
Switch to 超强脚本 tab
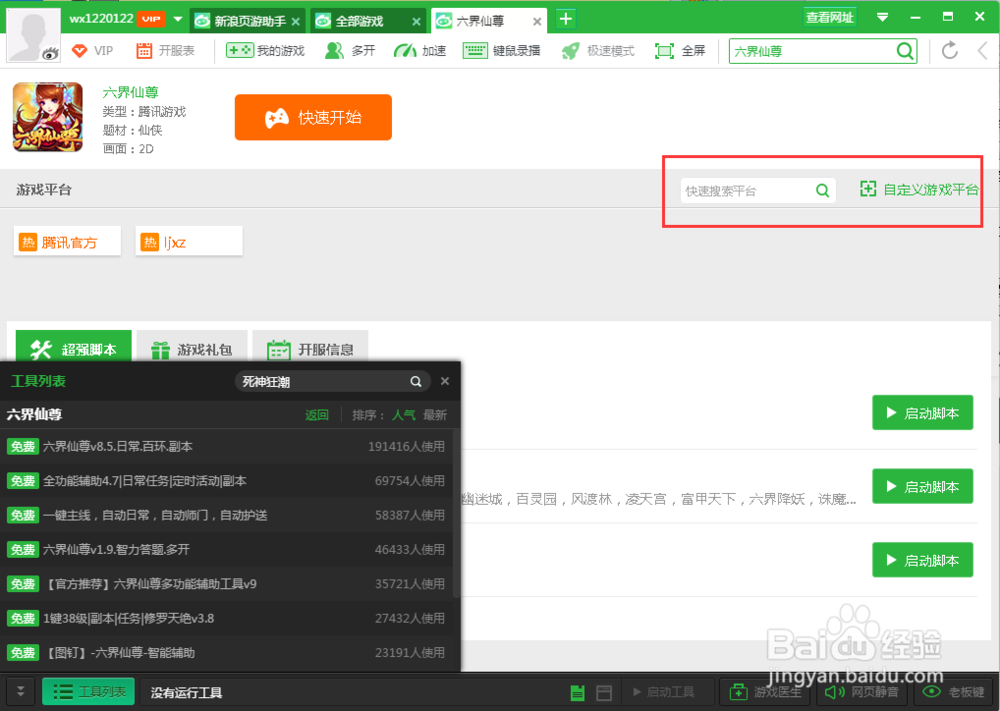point(73,348)
